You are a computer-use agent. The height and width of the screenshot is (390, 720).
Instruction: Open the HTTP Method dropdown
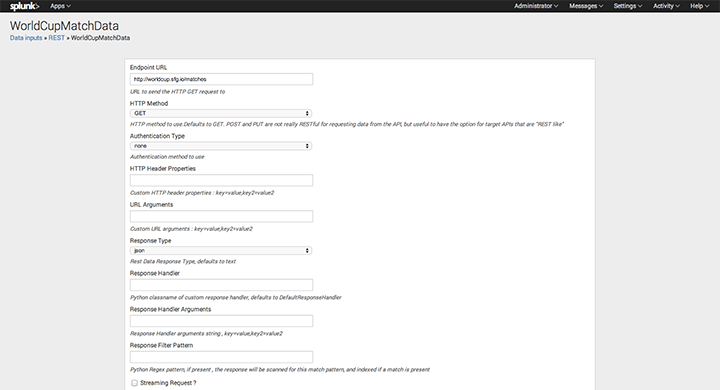[x=221, y=113]
